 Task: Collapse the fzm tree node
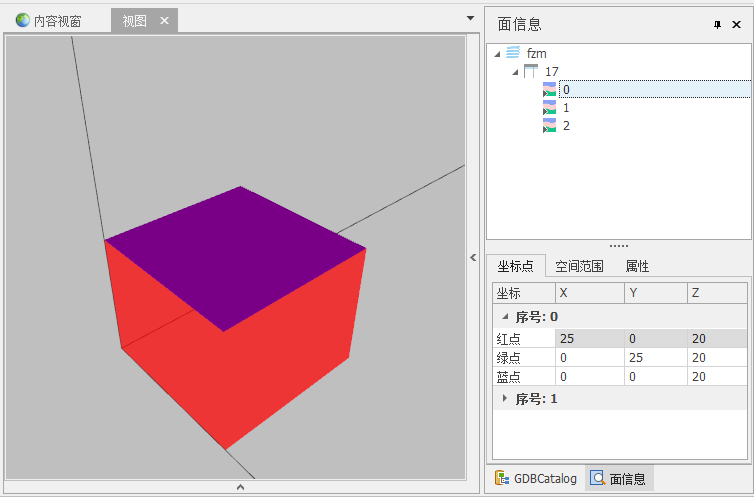(498, 54)
